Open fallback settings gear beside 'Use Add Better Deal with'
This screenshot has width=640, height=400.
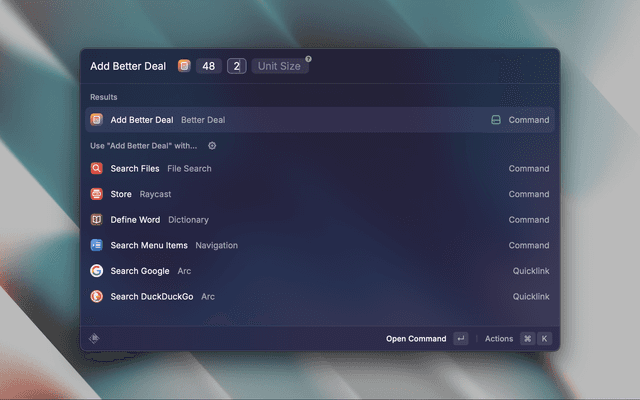[x=212, y=145]
